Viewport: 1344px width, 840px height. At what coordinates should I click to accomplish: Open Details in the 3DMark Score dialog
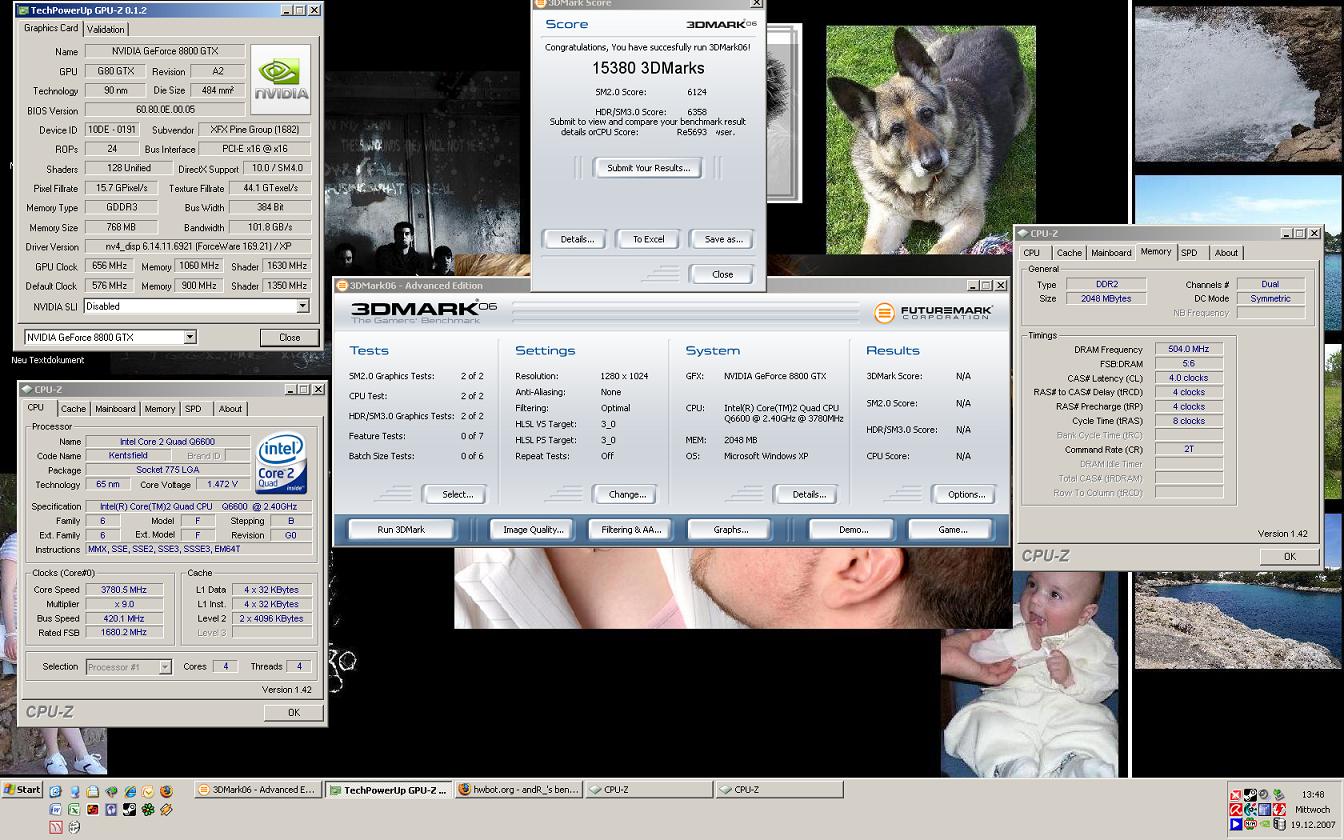click(576, 239)
